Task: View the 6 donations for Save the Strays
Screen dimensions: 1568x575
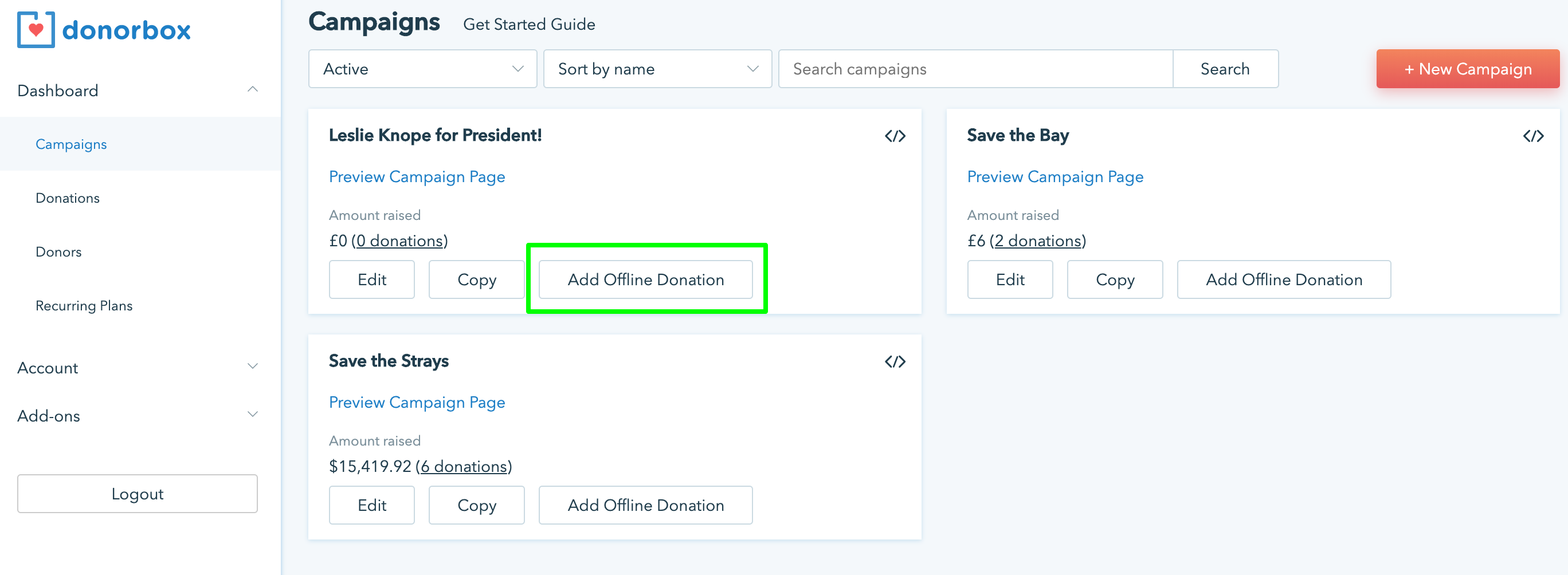Action: pyautogui.click(x=464, y=467)
